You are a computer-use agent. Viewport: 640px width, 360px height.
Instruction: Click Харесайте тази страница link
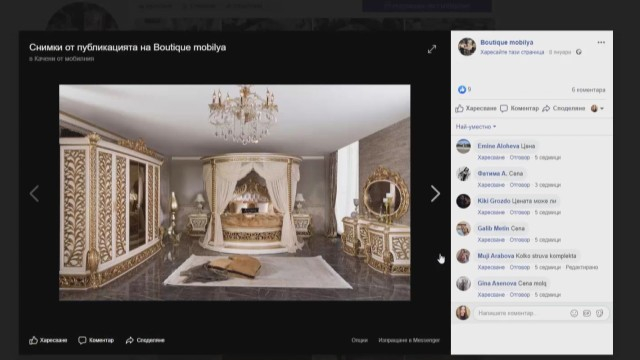(x=512, y=52)
